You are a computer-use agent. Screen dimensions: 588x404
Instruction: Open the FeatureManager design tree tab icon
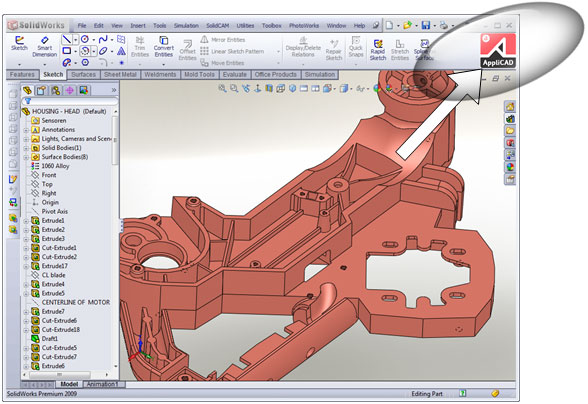(27, 90)
